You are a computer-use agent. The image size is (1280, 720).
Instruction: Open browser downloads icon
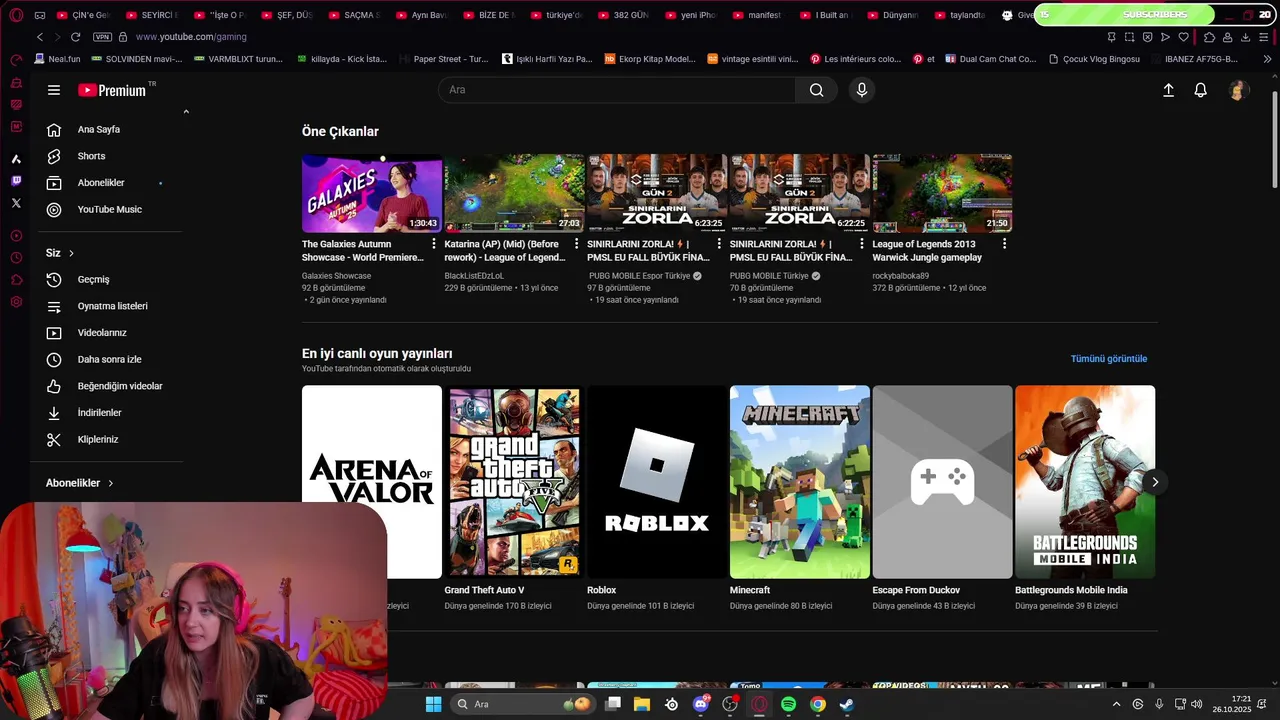click(x=1245, y=37)
